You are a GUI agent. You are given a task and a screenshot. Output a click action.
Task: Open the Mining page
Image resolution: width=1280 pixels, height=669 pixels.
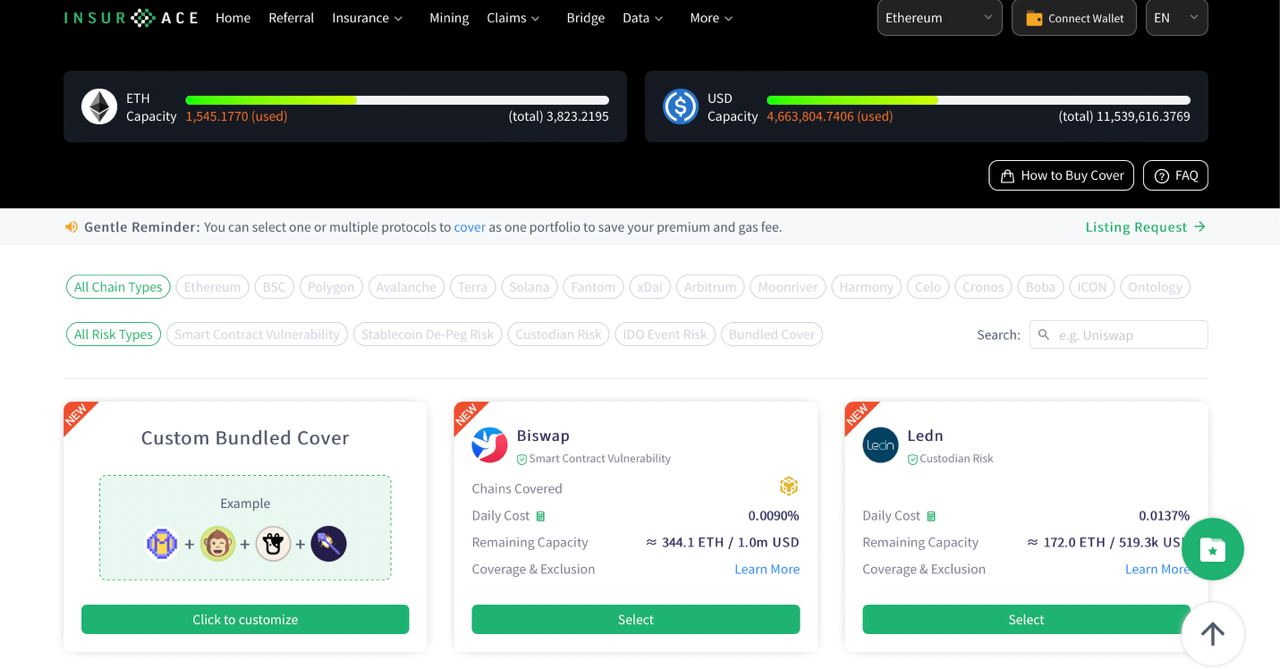(x=449, y=18)
